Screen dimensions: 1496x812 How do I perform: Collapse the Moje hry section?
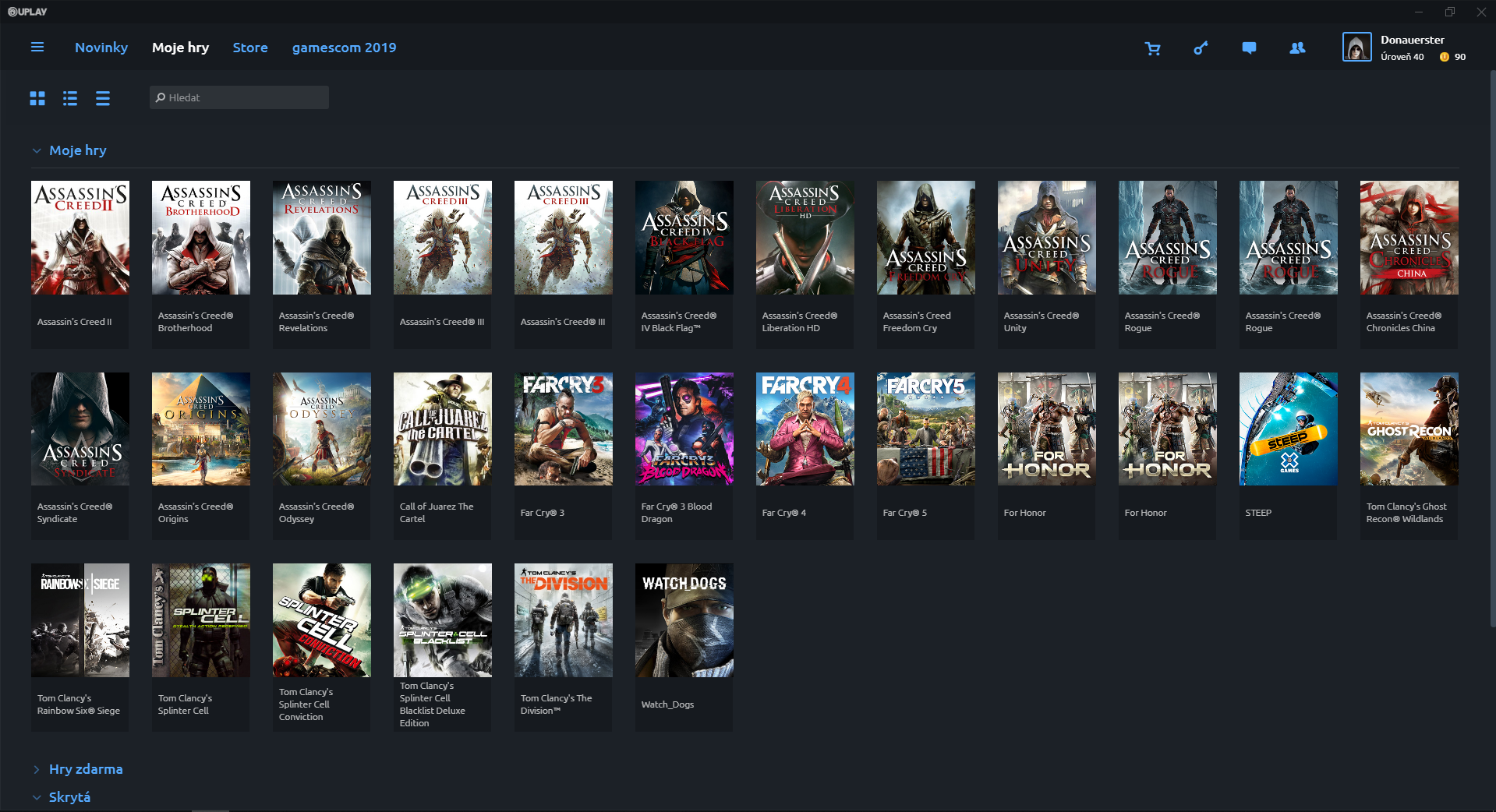37,151
